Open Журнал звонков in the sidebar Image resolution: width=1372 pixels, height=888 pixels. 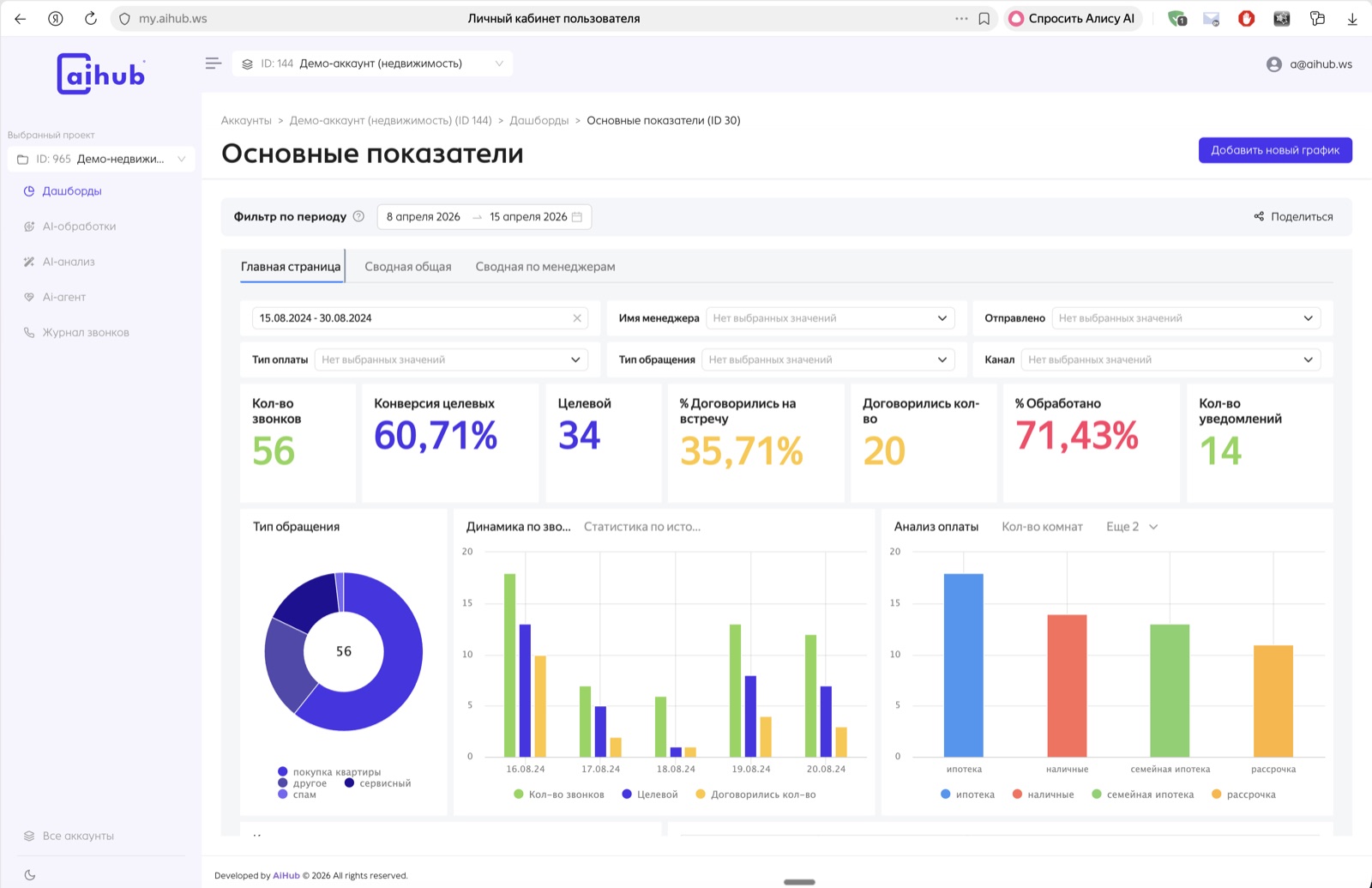[x=86, y=333]
